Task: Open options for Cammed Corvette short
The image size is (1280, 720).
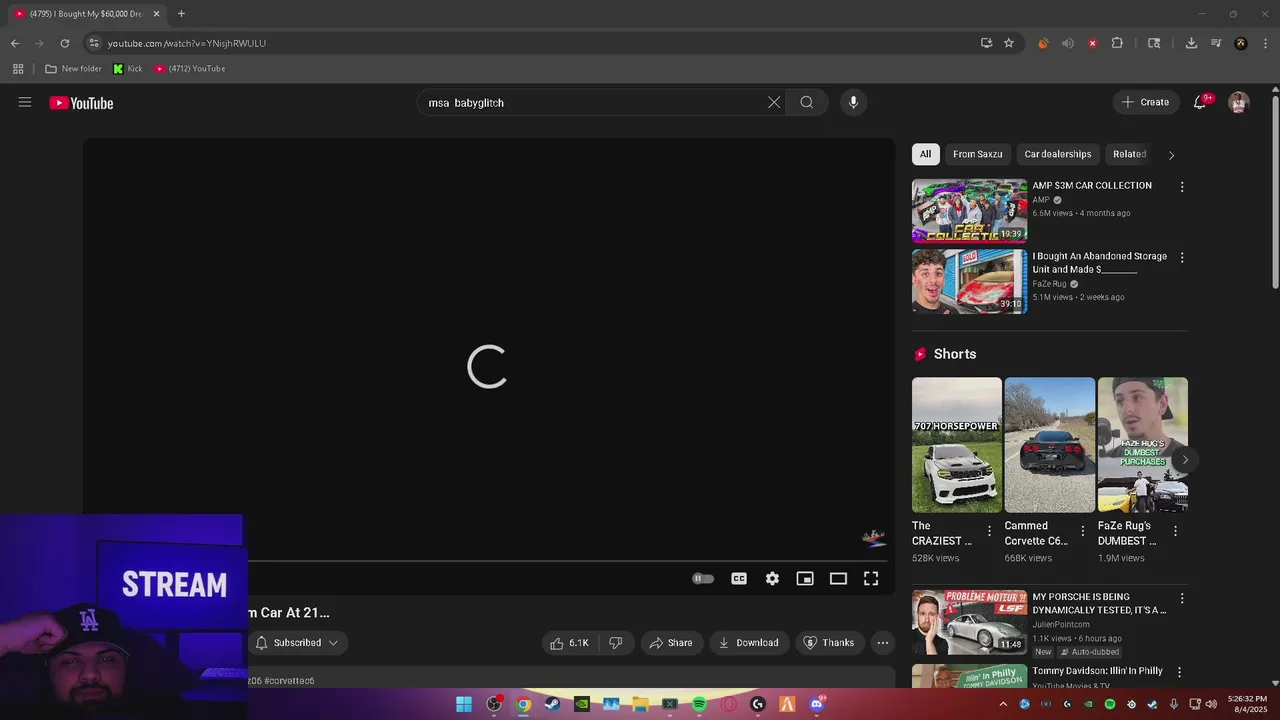Action: tap(1082, 531)
